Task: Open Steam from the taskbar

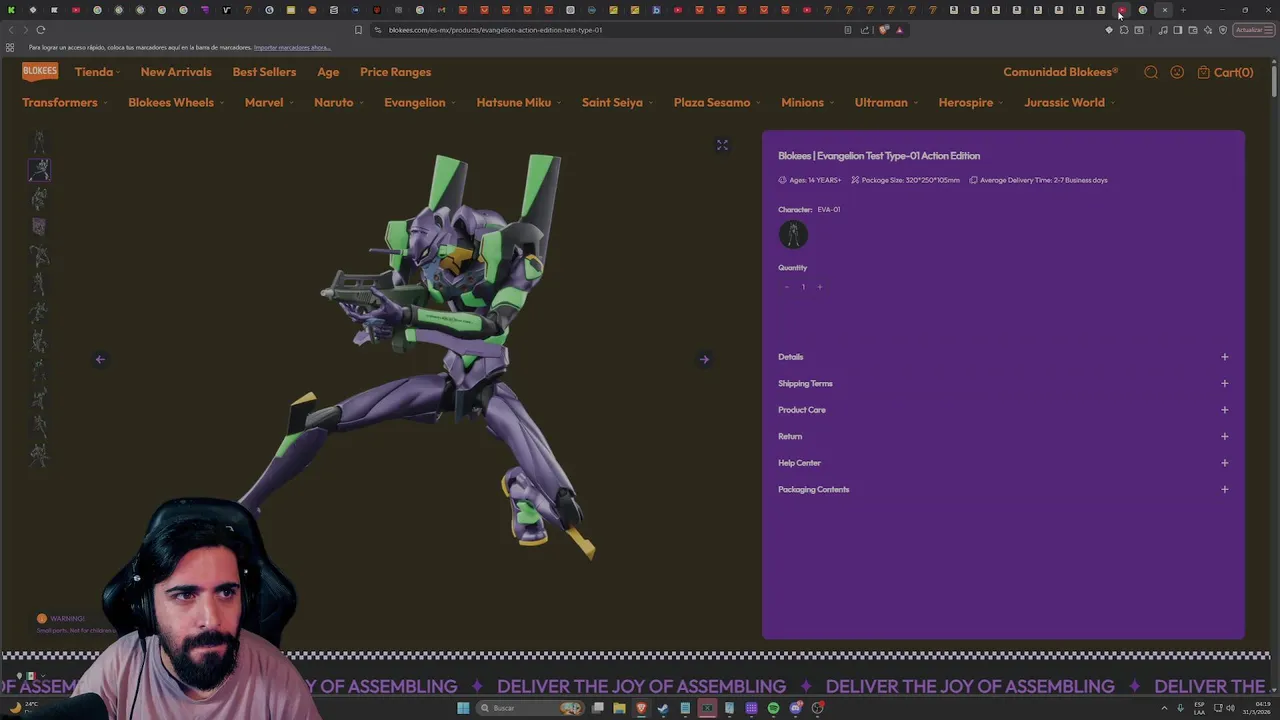Action: coord(663,708)
